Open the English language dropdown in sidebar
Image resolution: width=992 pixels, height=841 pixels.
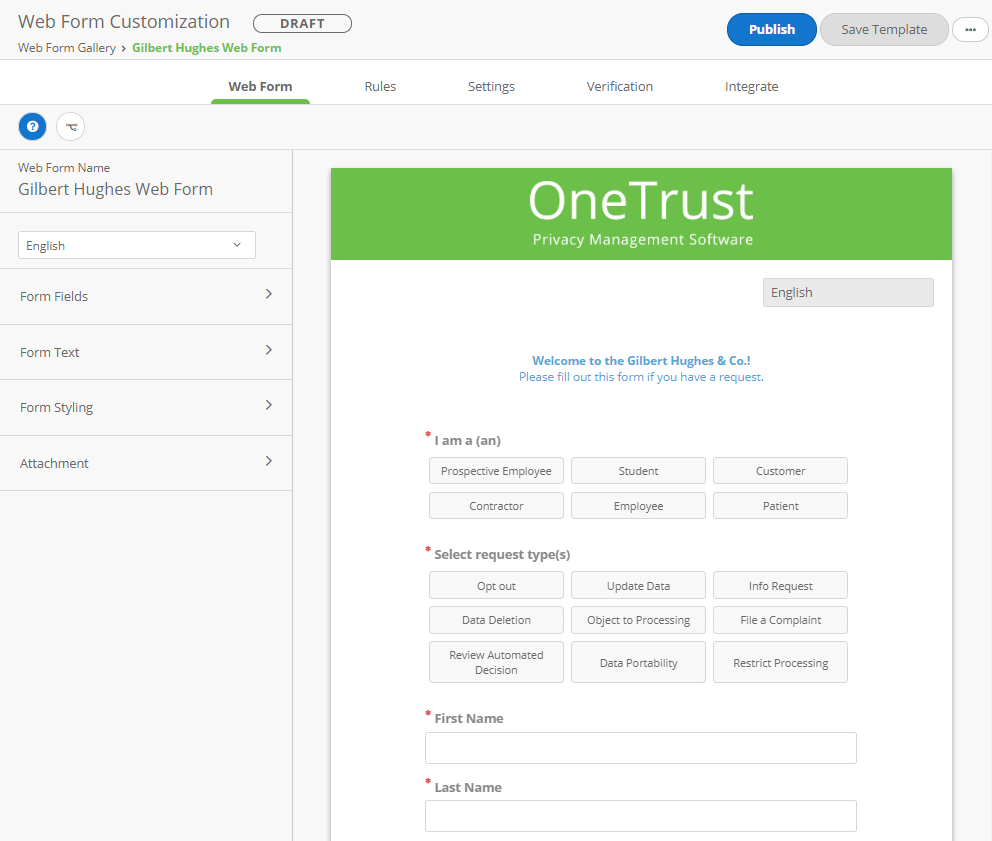136,244
